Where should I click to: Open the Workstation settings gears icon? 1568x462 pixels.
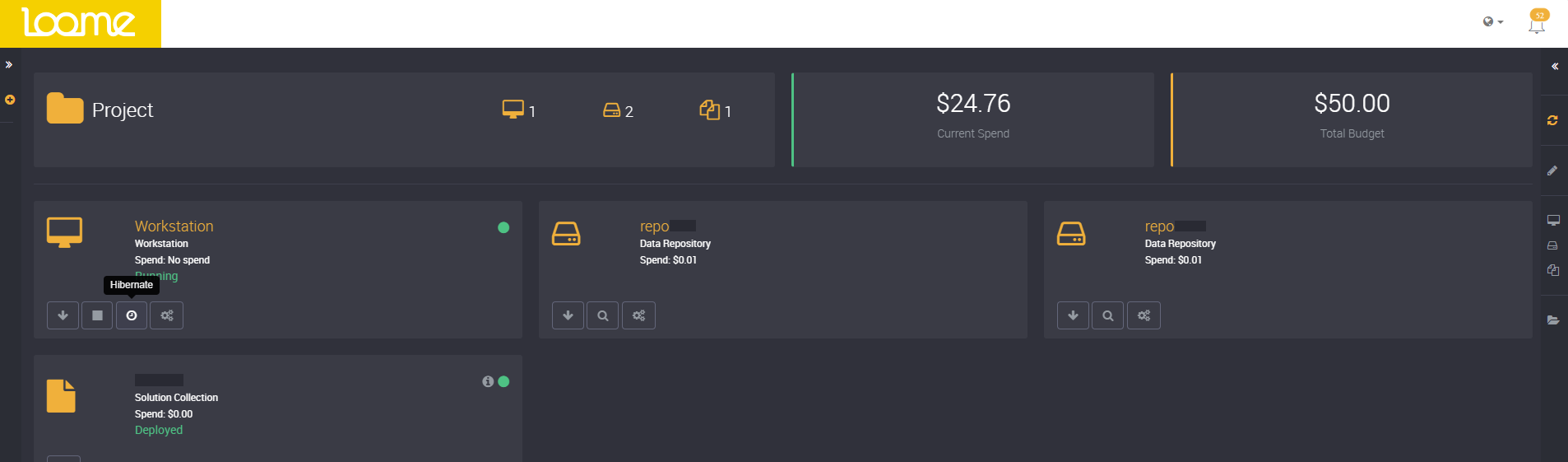166,315
